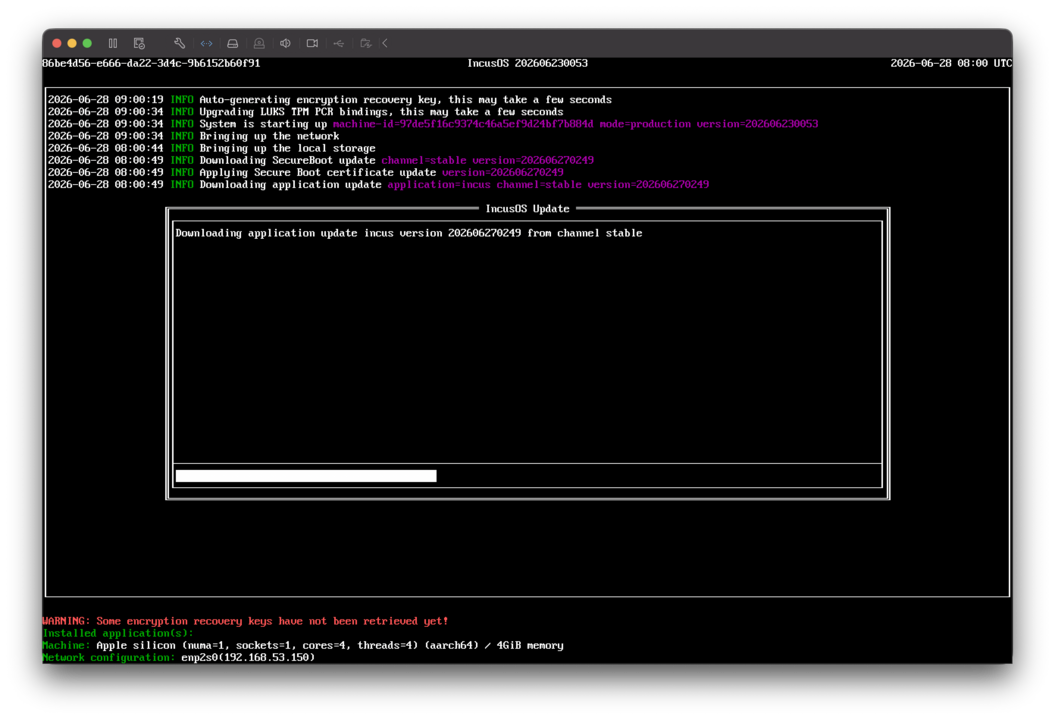Click the 'IncusOS 202606230053' header title
Screen dimensions: 1055x720
528,63
